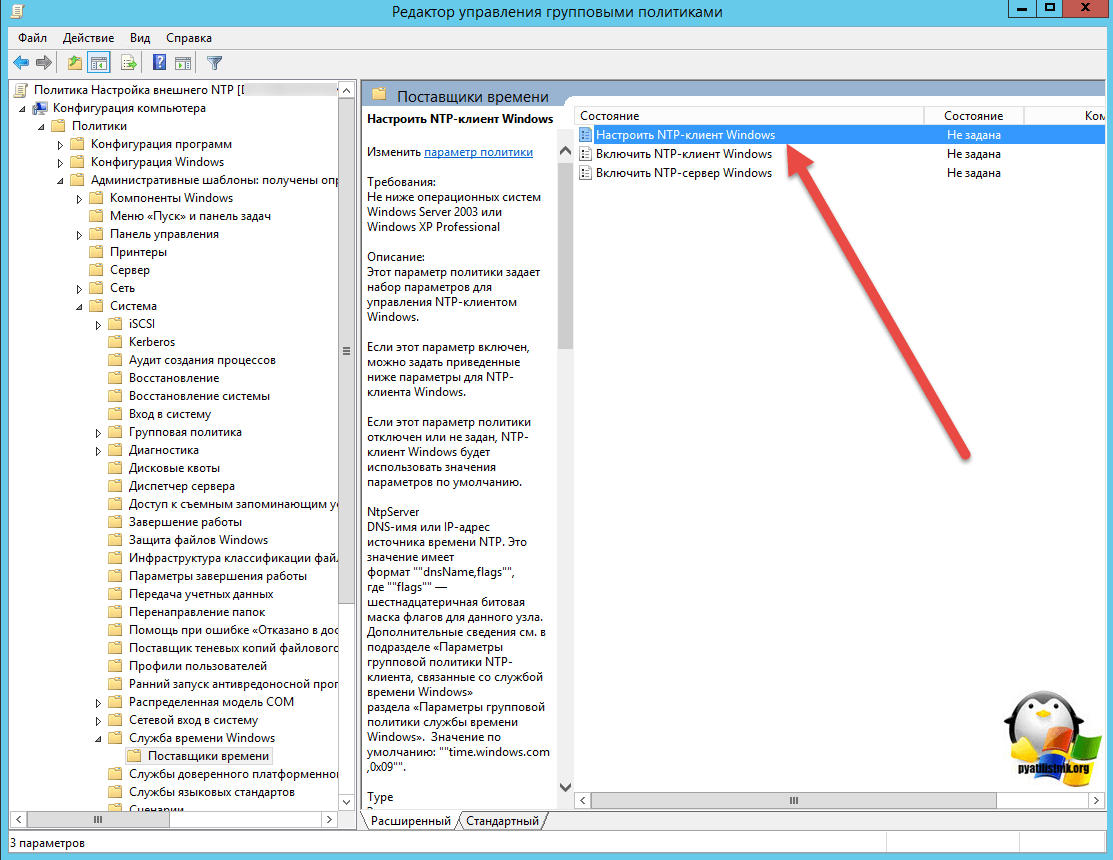Select the 'Включить NTP-клиент Windows' policy
The height and width of the screenshot is (860, 1113).
683,154
